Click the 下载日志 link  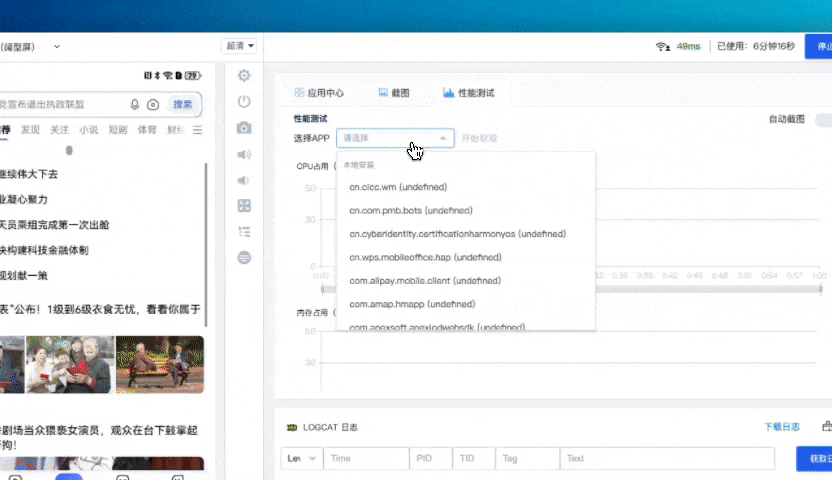pos(781,427)
